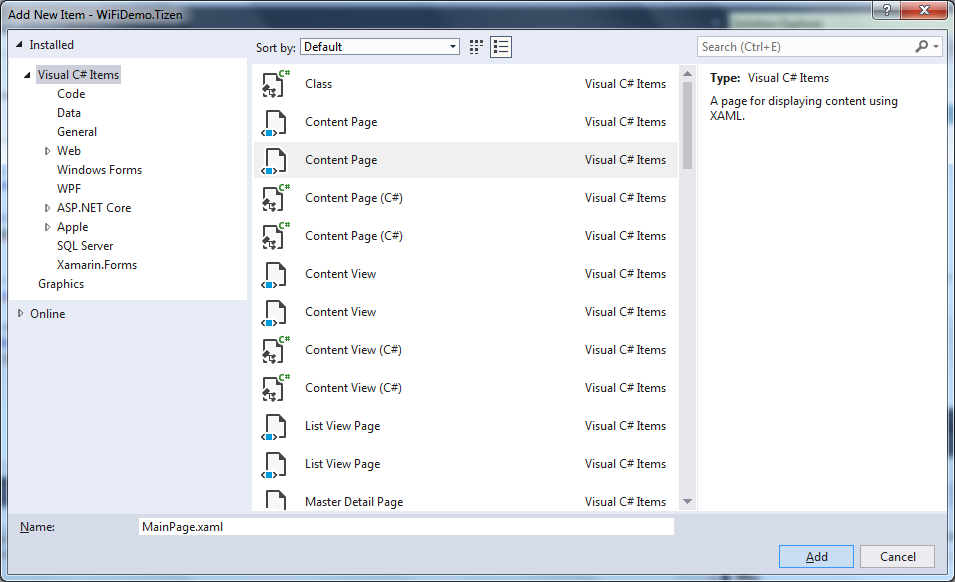Select the SQL Server category
The width and height of the screenshot is (955, 582).
[x=85, y=246]
